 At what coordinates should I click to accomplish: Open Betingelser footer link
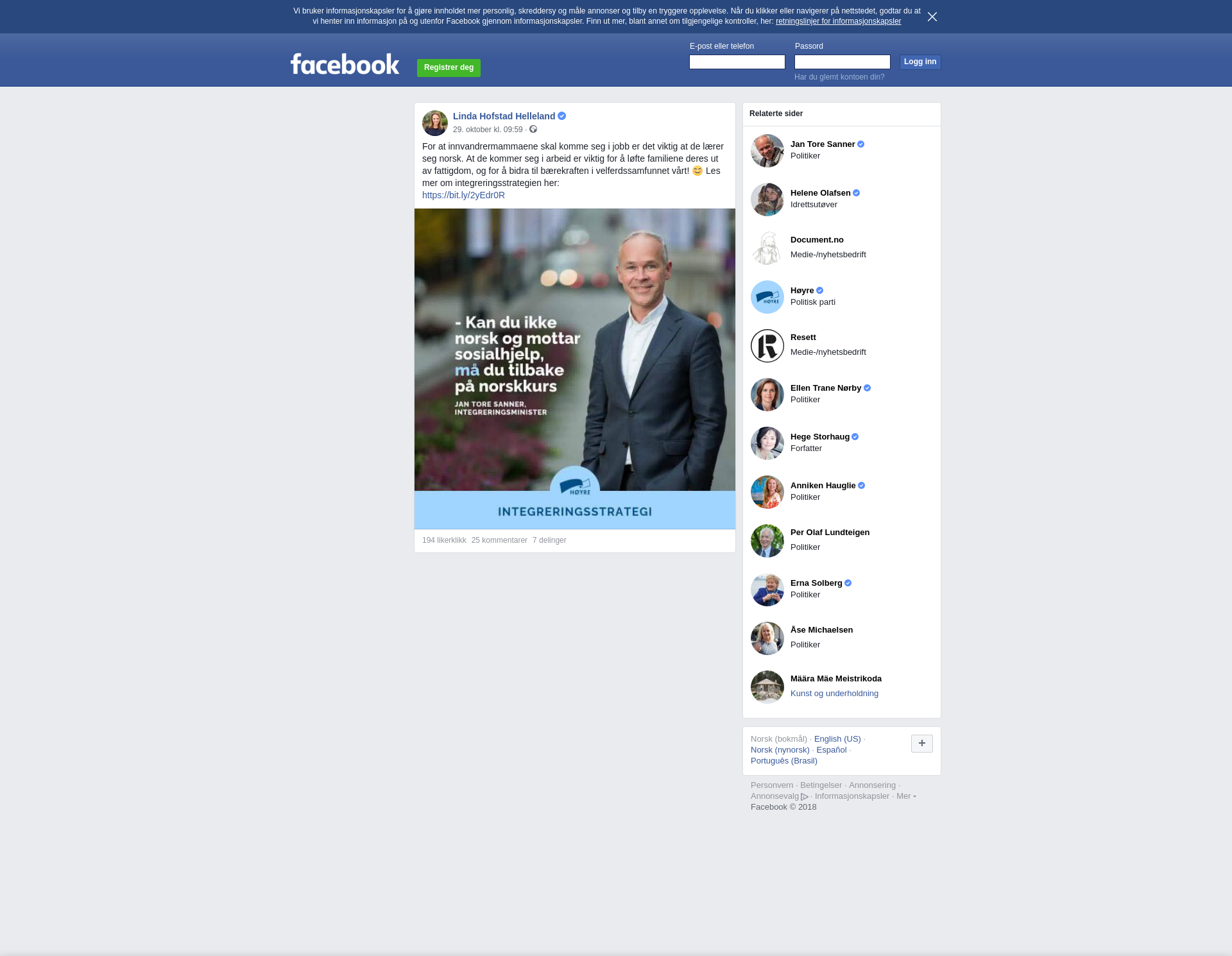821,785
